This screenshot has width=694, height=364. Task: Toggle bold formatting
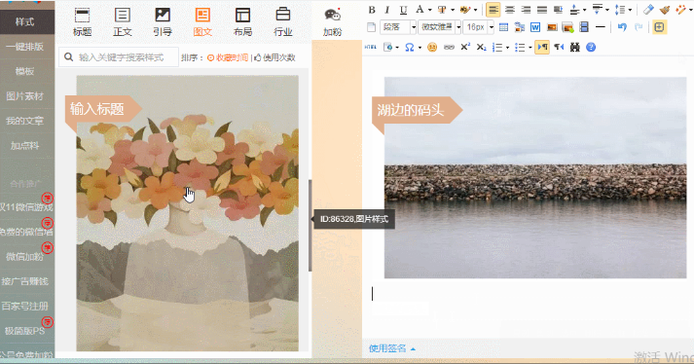click(x=372, y=9)
